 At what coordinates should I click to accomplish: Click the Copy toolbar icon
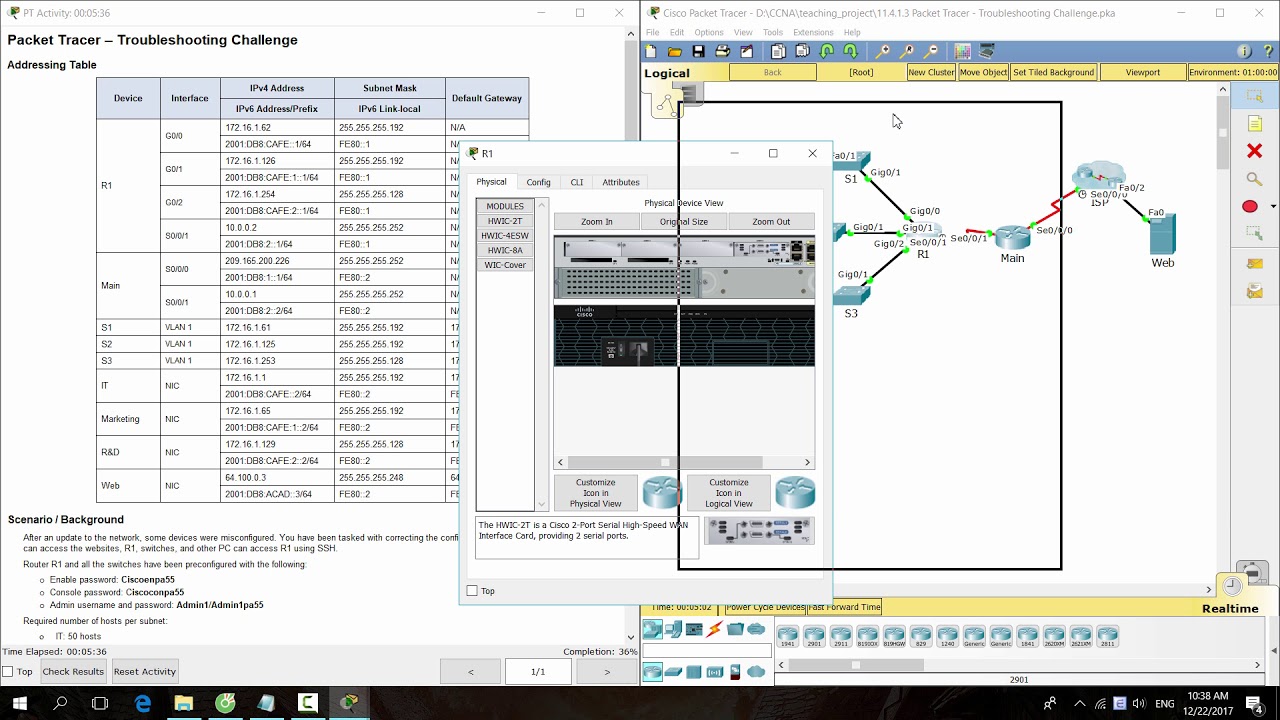[778, 51]
